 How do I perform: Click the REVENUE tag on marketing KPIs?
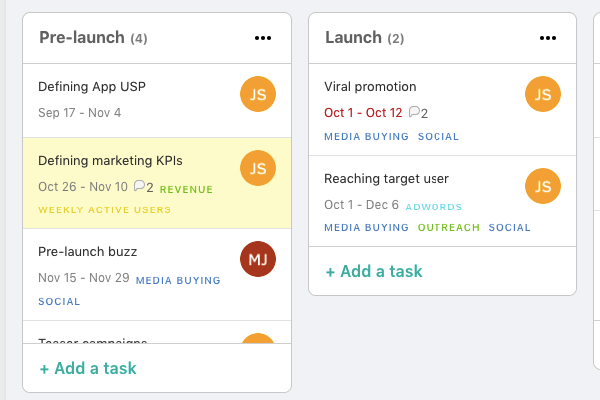[x=186, y=189]
